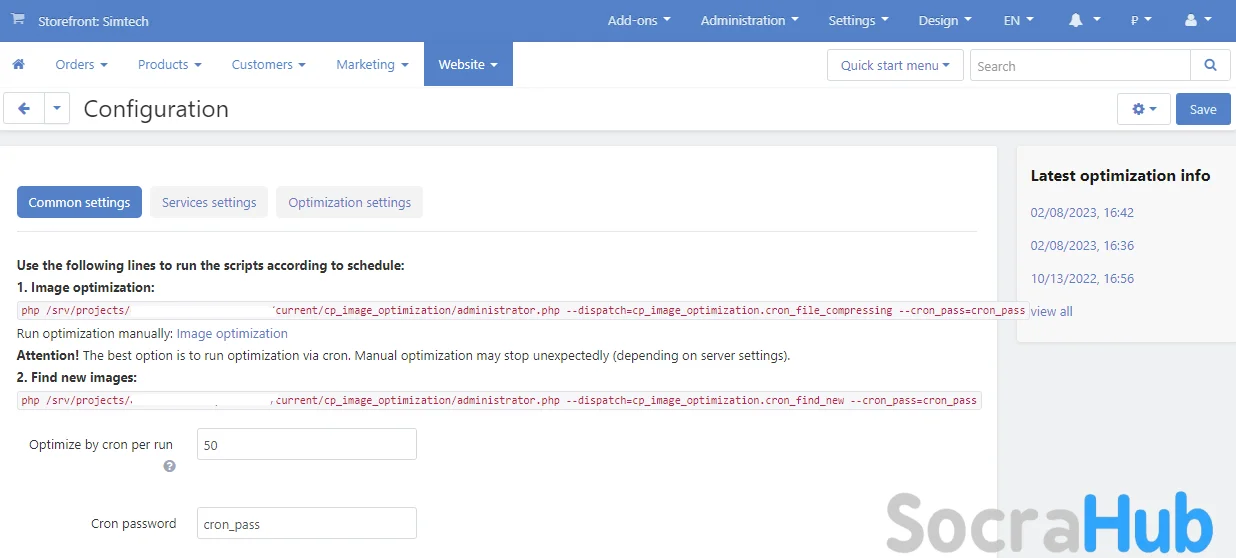Expand the Quick start menu
Image resolution: width=1236 pixels, height=558 pixels.
894,66
